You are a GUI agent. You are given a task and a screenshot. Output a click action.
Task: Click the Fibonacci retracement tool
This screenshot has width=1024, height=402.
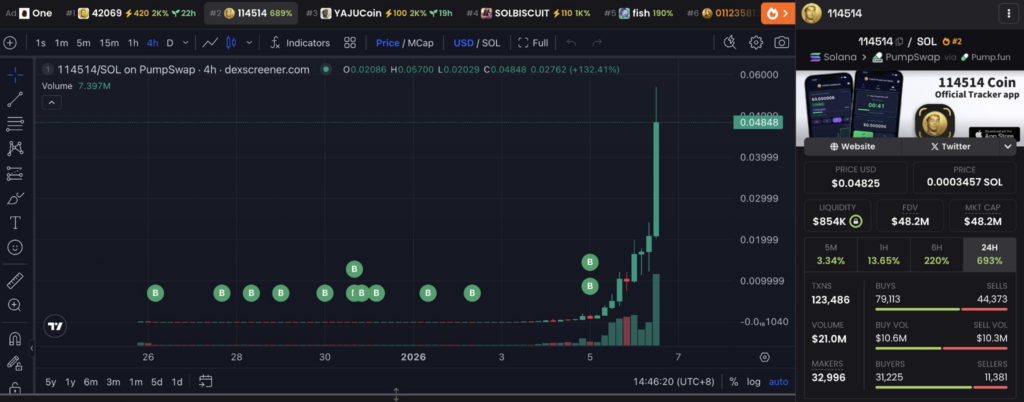click(x=15, y=123)
